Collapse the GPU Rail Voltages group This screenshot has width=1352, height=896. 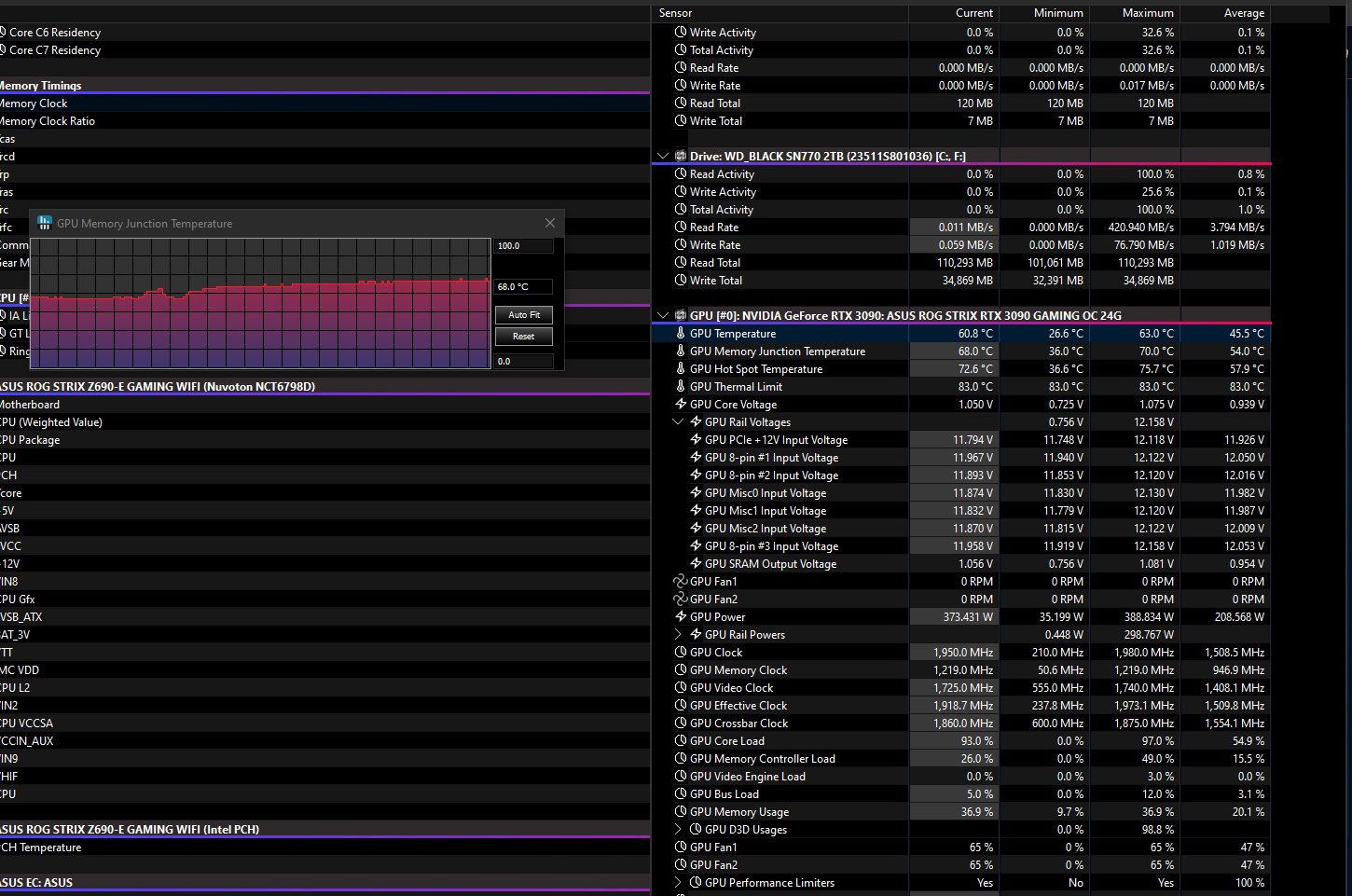click(678, 422)
